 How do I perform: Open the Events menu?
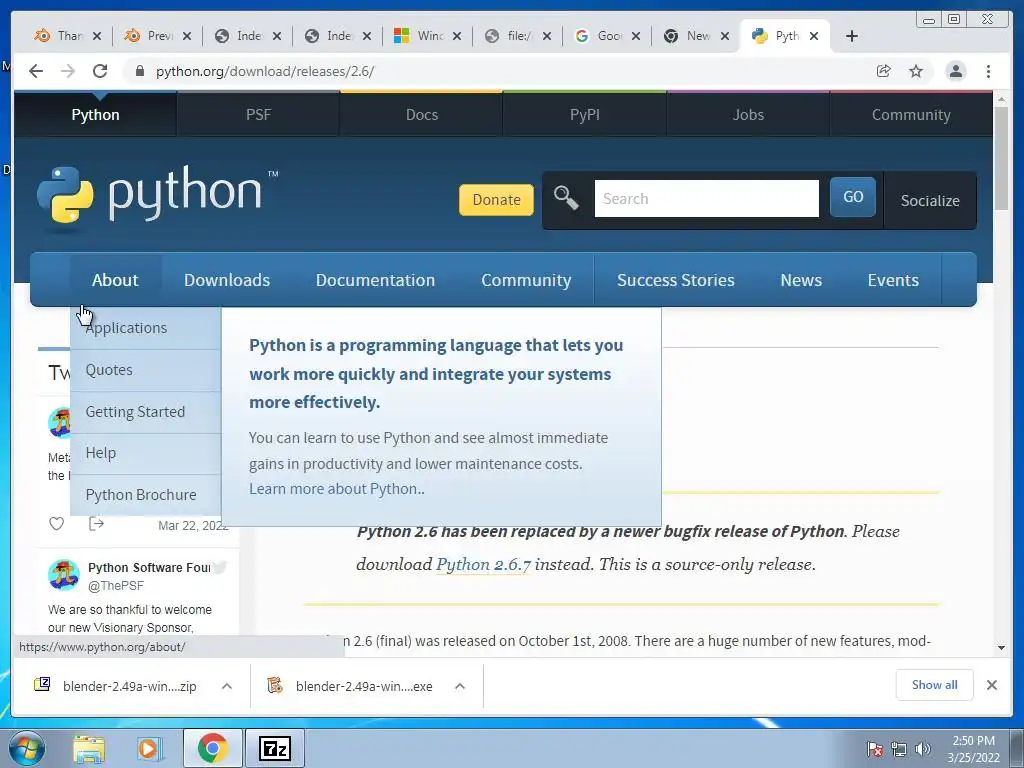[x=893, y=280]
